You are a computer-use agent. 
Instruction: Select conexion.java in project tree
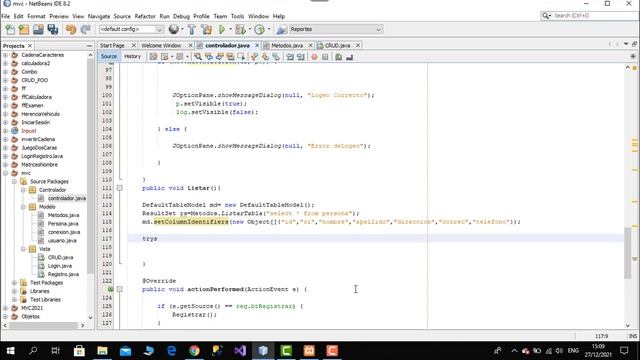[64, 232]
